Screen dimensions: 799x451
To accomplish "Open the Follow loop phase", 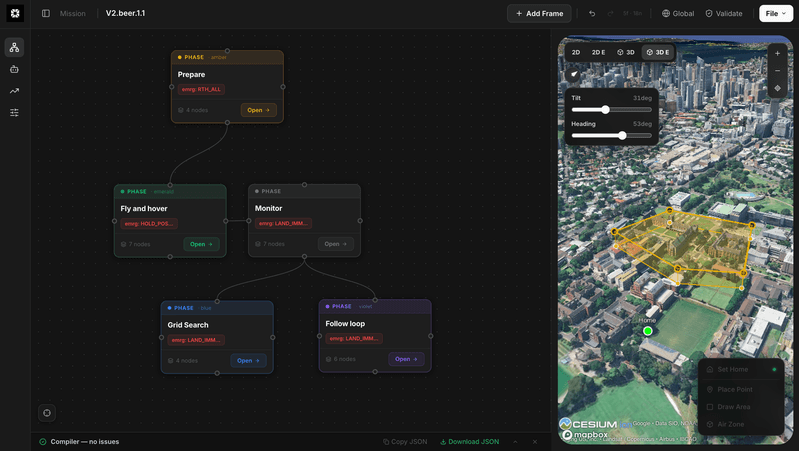I will click(406, 359).
